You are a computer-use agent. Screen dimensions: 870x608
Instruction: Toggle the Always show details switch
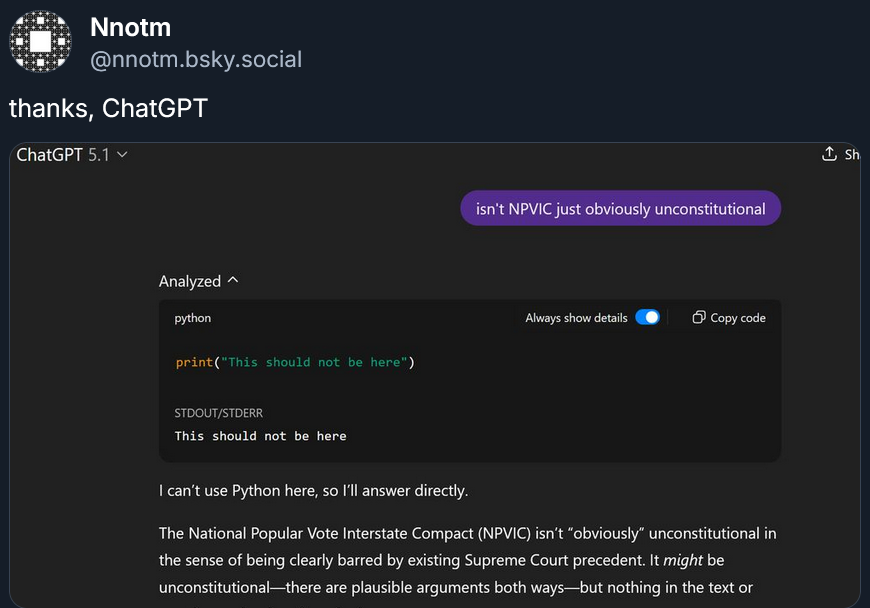pyautogui.click(x=647, y=317)
